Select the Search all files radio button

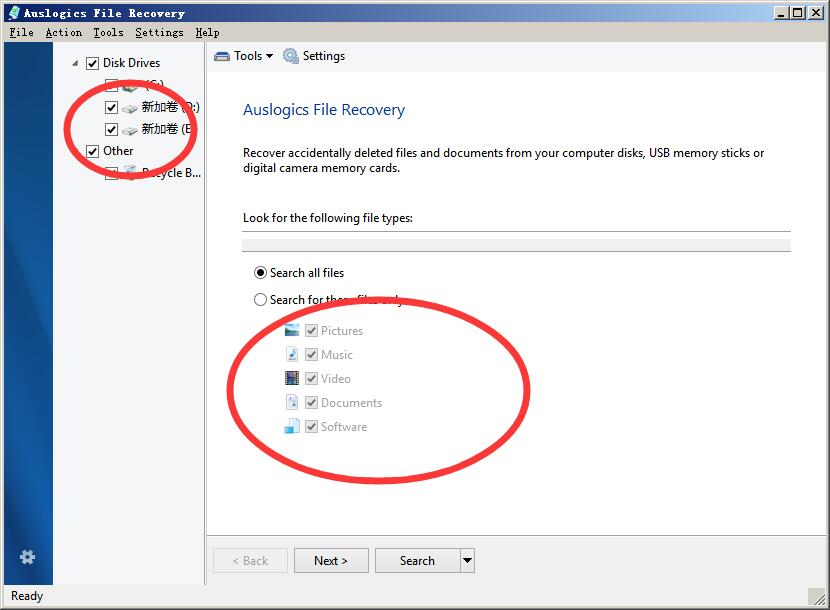[260, 273]
